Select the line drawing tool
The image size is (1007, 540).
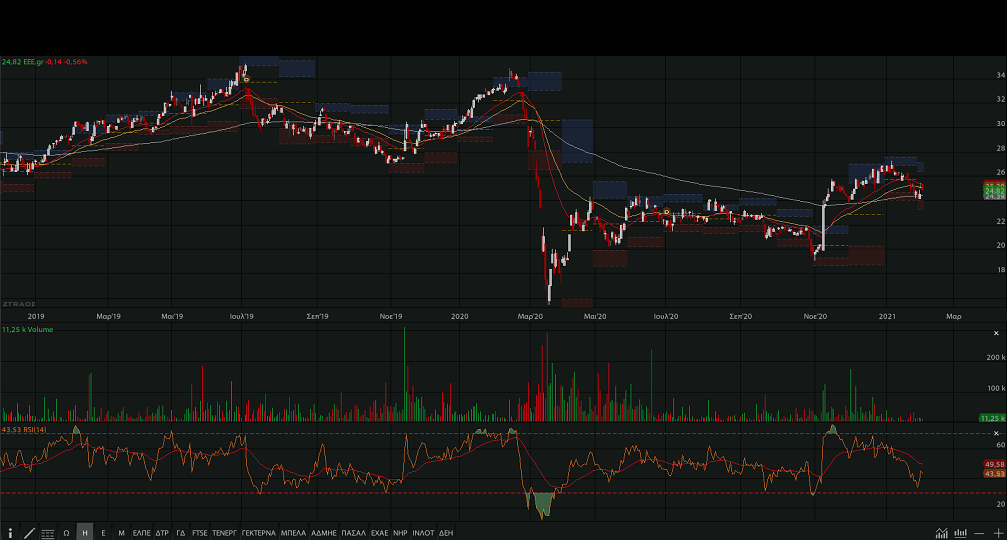coord(29,533)
